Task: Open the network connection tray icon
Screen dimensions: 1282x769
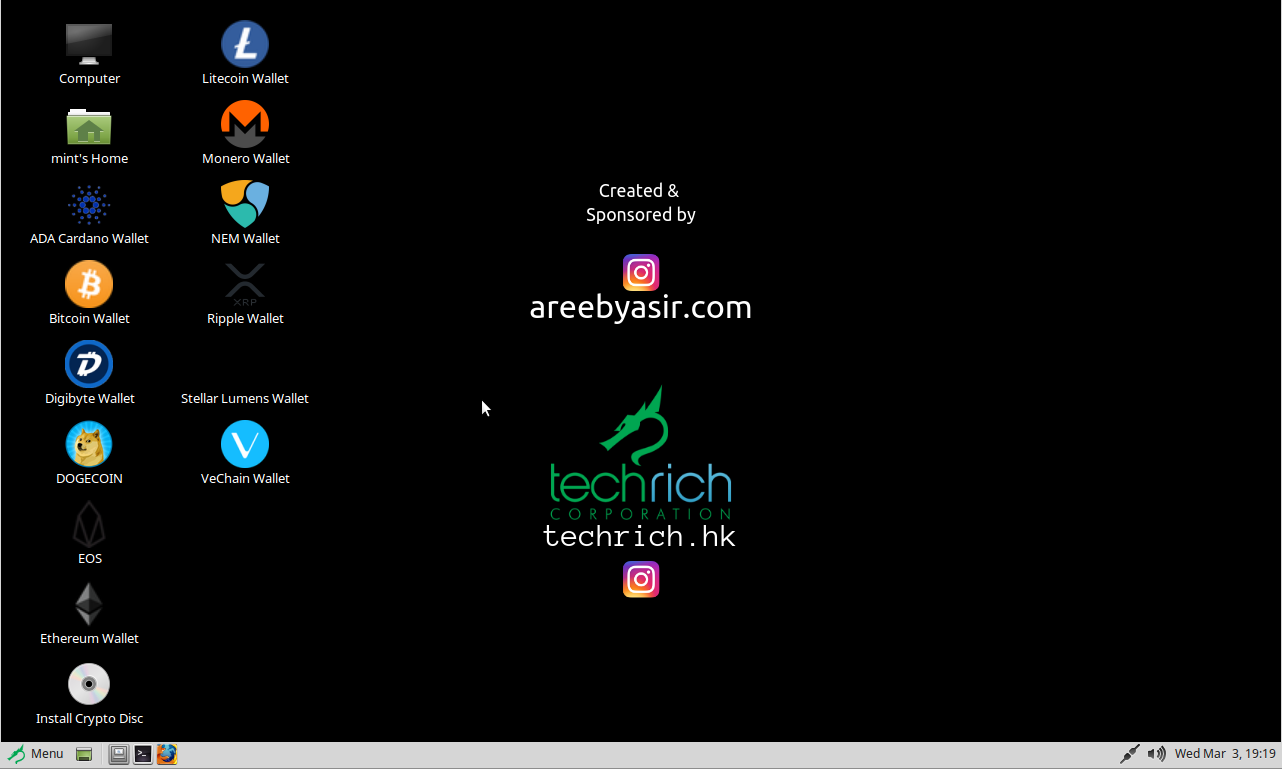Action: click(x=1130, y=754)
